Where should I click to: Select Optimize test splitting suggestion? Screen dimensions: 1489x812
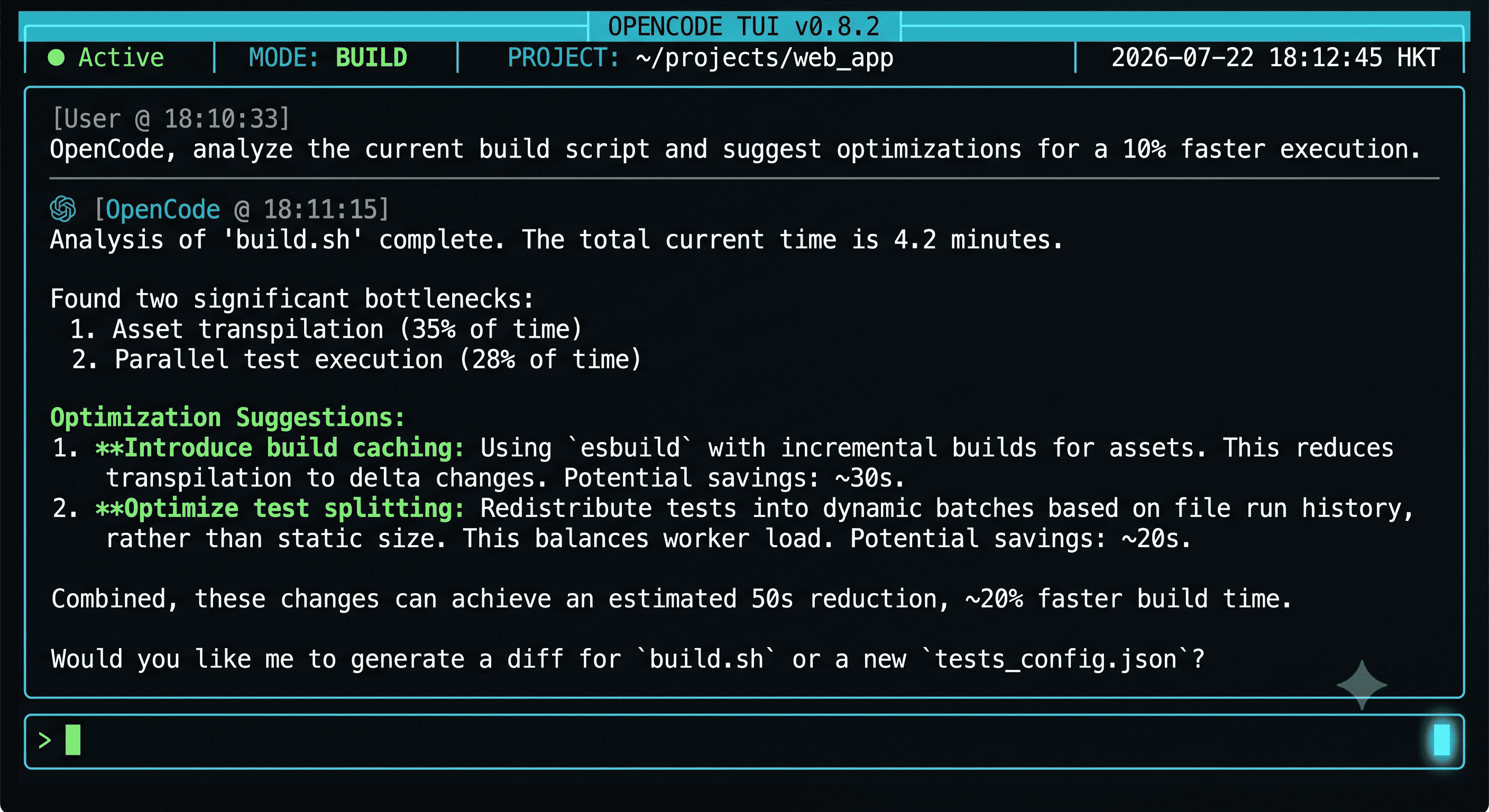coord(280,509)
